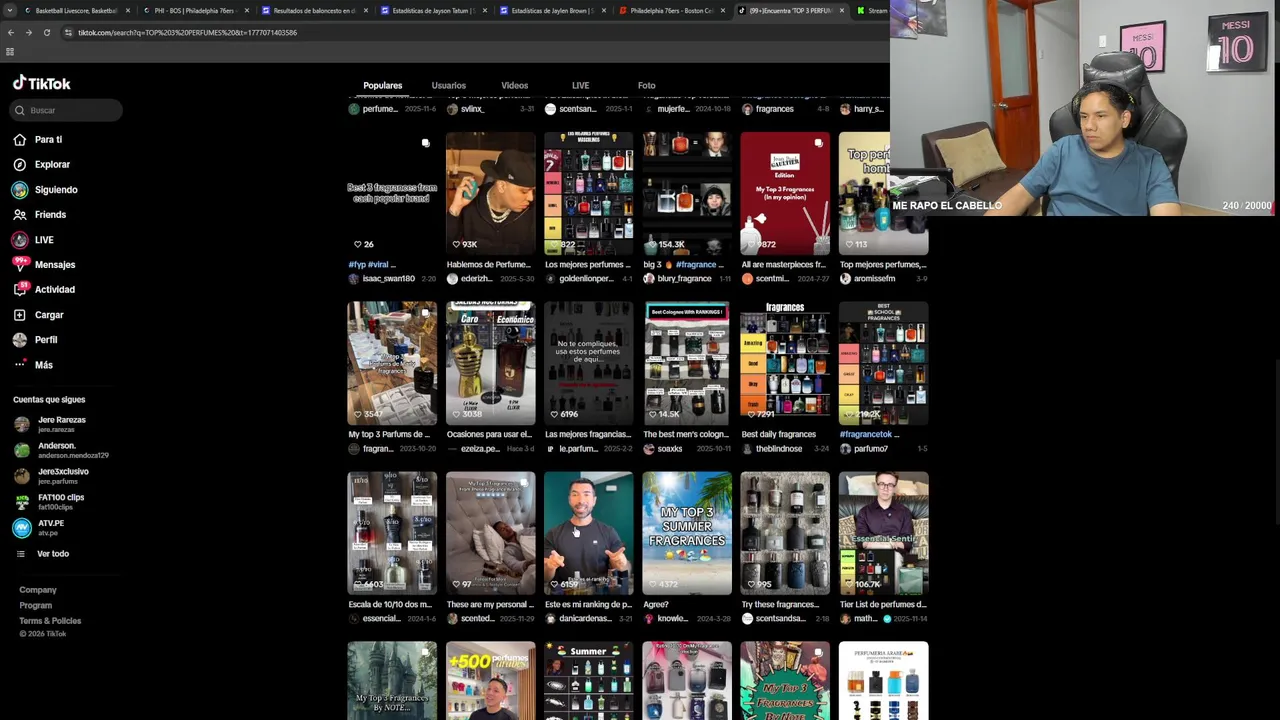
Task: Open the 'Best daily fragrances' tier list video
Action: click(785, 363)
